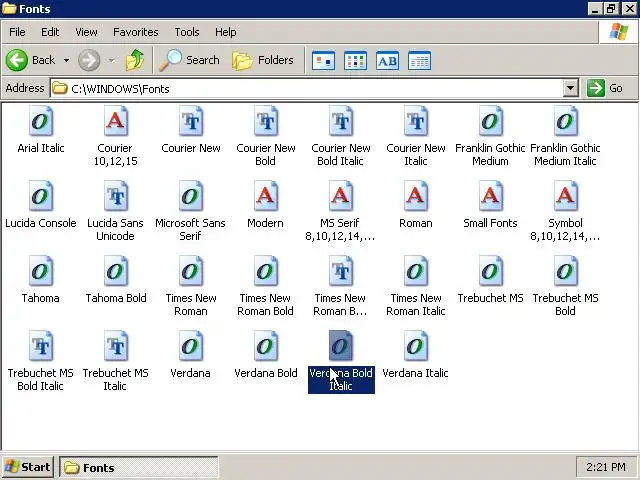Select the Small Fonts icon
The image size is (640, 480).
[490, 196]
